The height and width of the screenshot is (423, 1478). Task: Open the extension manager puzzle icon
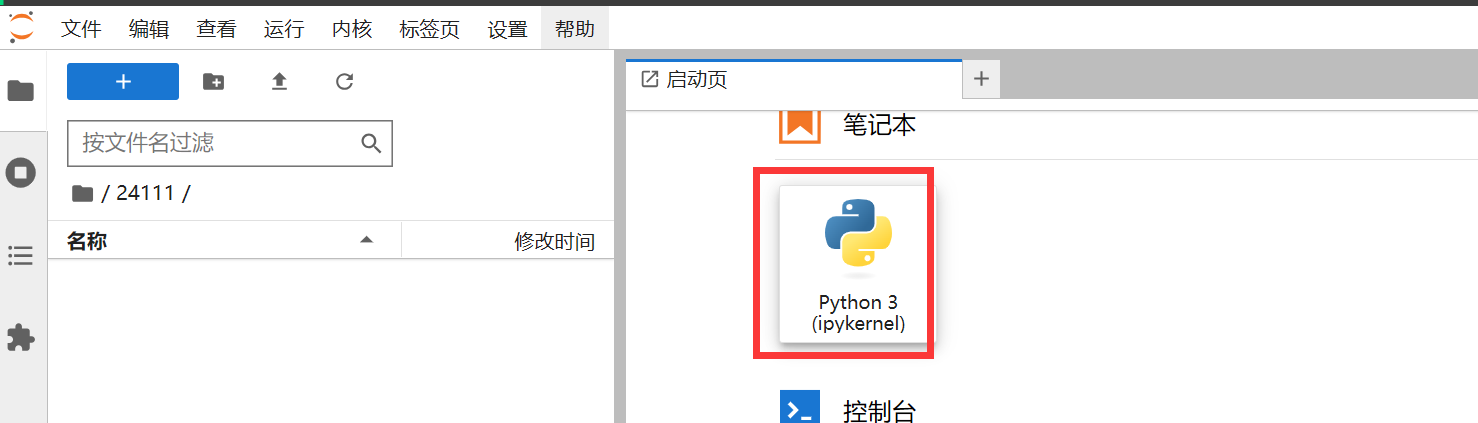pos(21,338)
